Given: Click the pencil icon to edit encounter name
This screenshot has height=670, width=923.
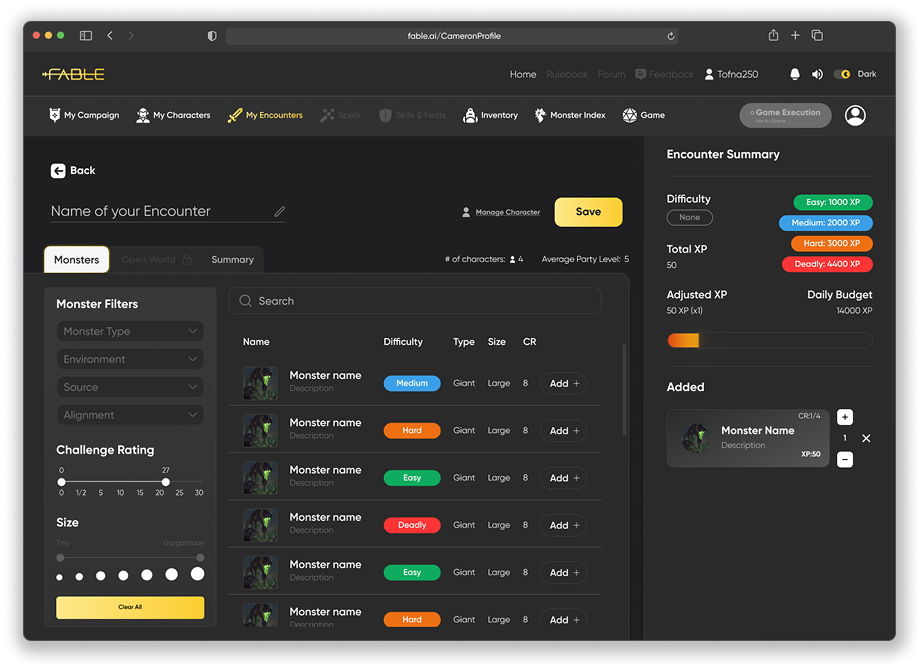Looking at the screenshot, I should pos(280,212).
